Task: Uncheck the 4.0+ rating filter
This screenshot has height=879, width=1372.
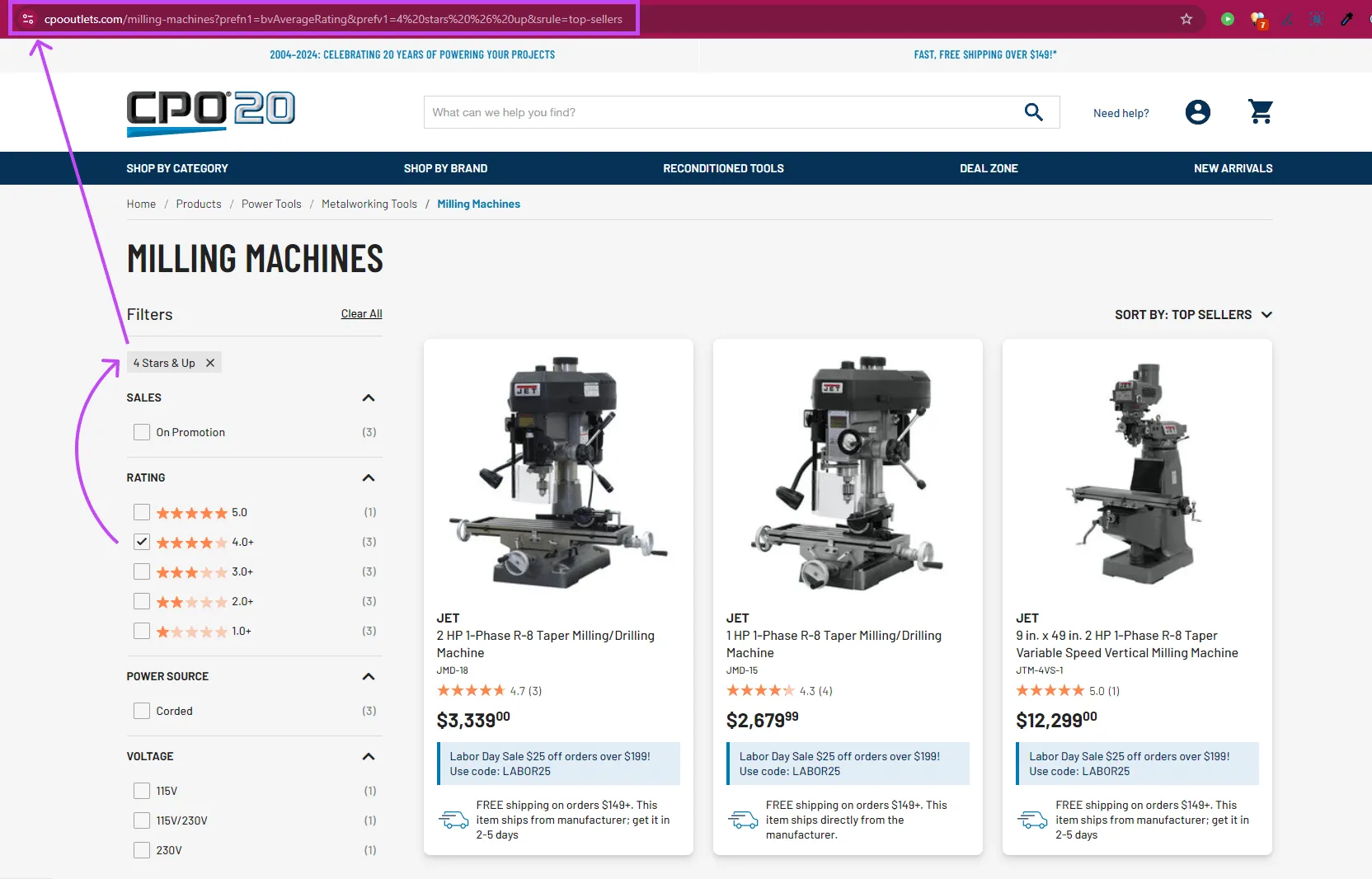Action: pyautogui.click(x=141, y=542)
